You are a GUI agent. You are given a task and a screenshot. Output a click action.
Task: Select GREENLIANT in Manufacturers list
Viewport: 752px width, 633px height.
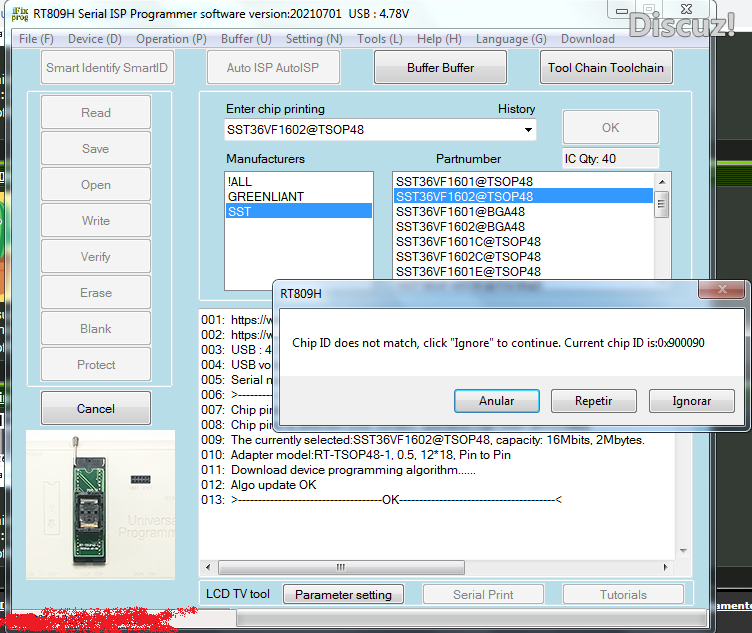(x=266, y=197)
